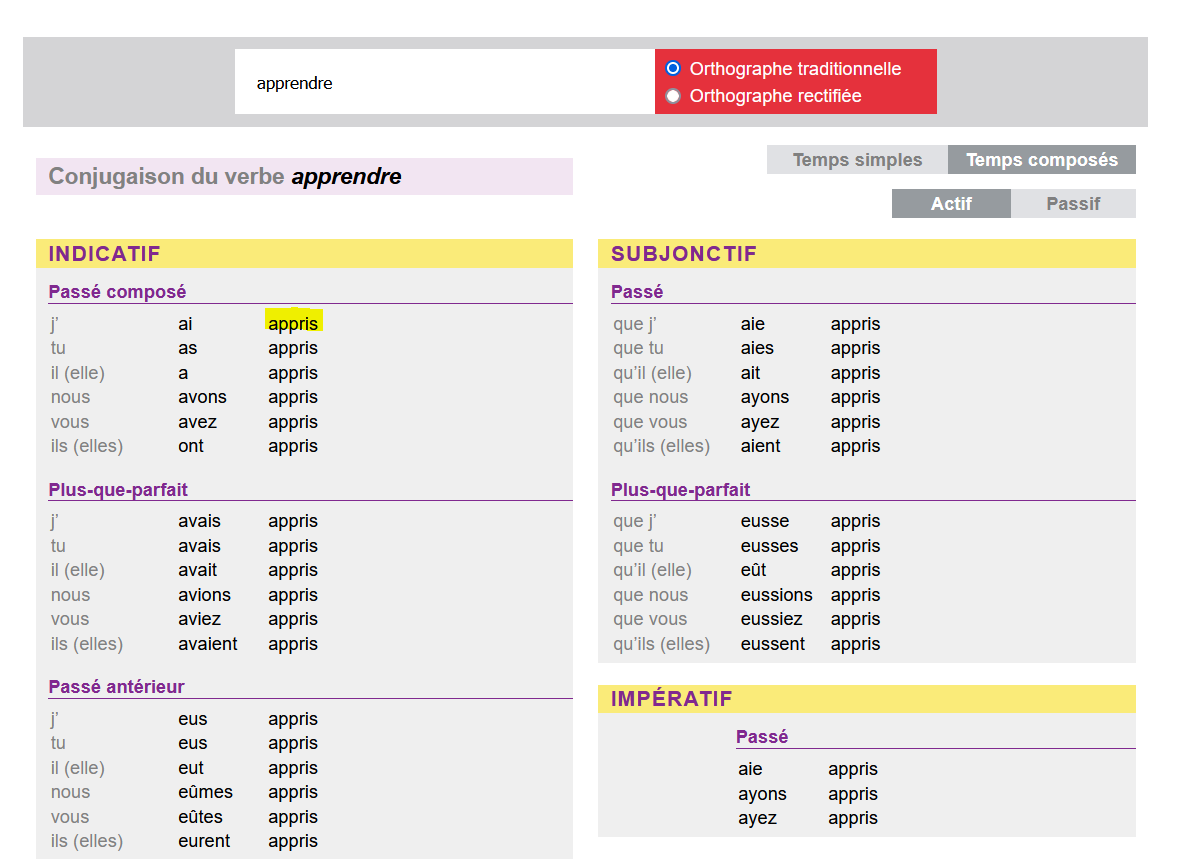Click Plus-que-parfait heading under Subjonctif
This screenshot has height=859, width=1192.
tap(680, 490)
